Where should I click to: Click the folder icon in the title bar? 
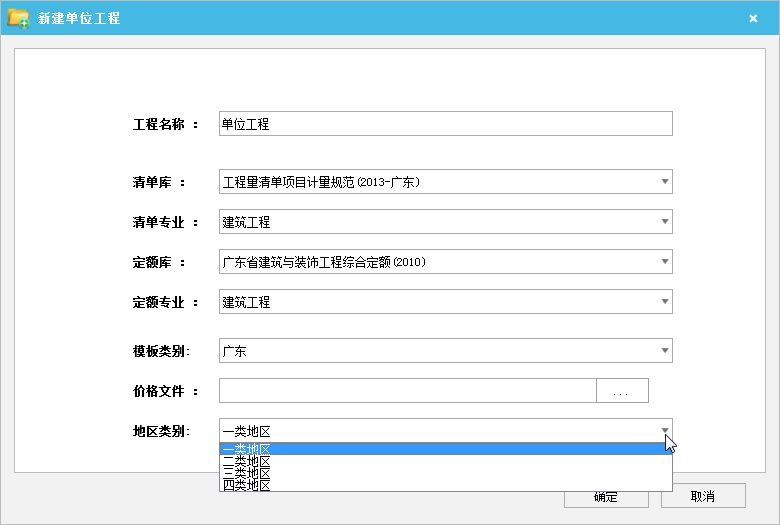click(18, 18)
